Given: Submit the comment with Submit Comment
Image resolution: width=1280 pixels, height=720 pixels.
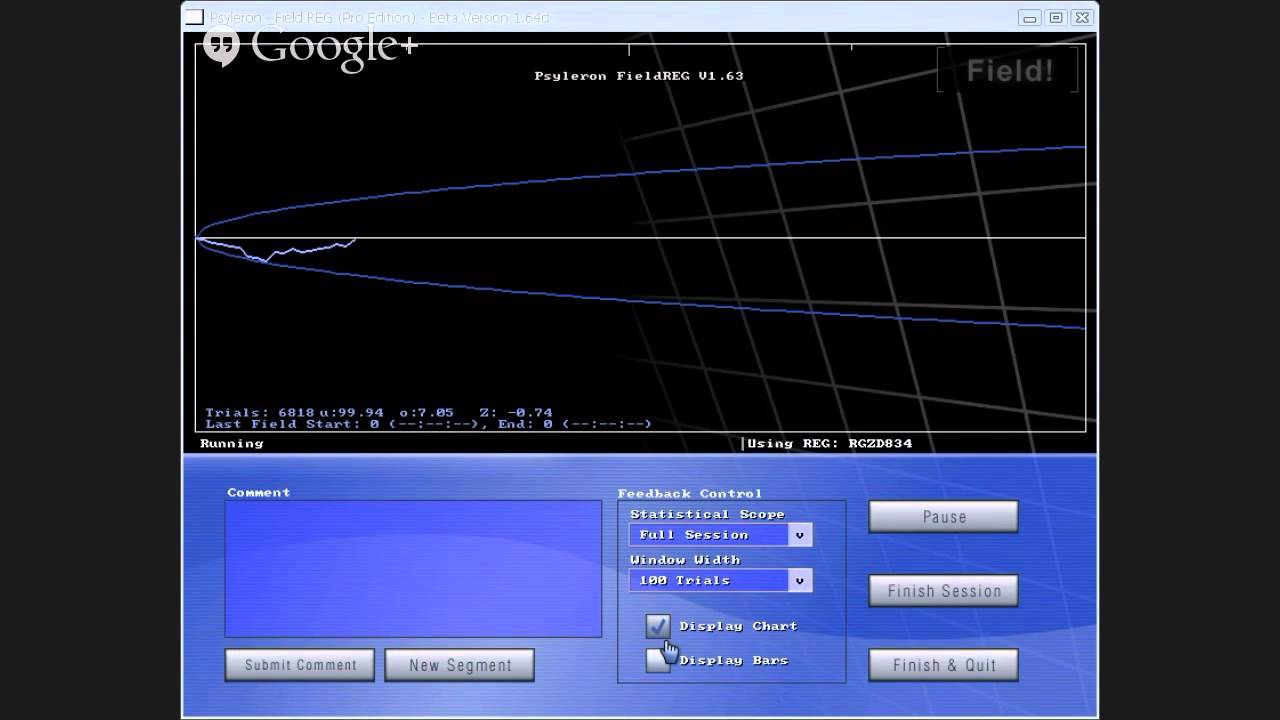Looking at the screenshot, I should click(x=300, y=665).
